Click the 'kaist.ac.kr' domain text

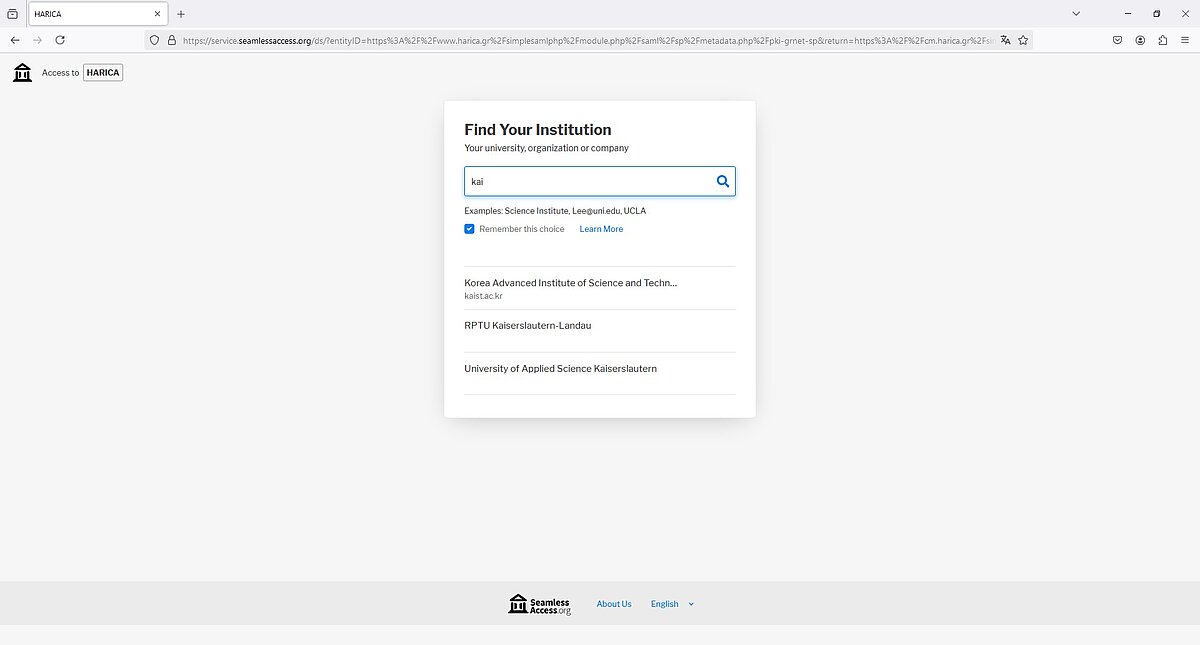pyautogui.click(x=483, y=296)
